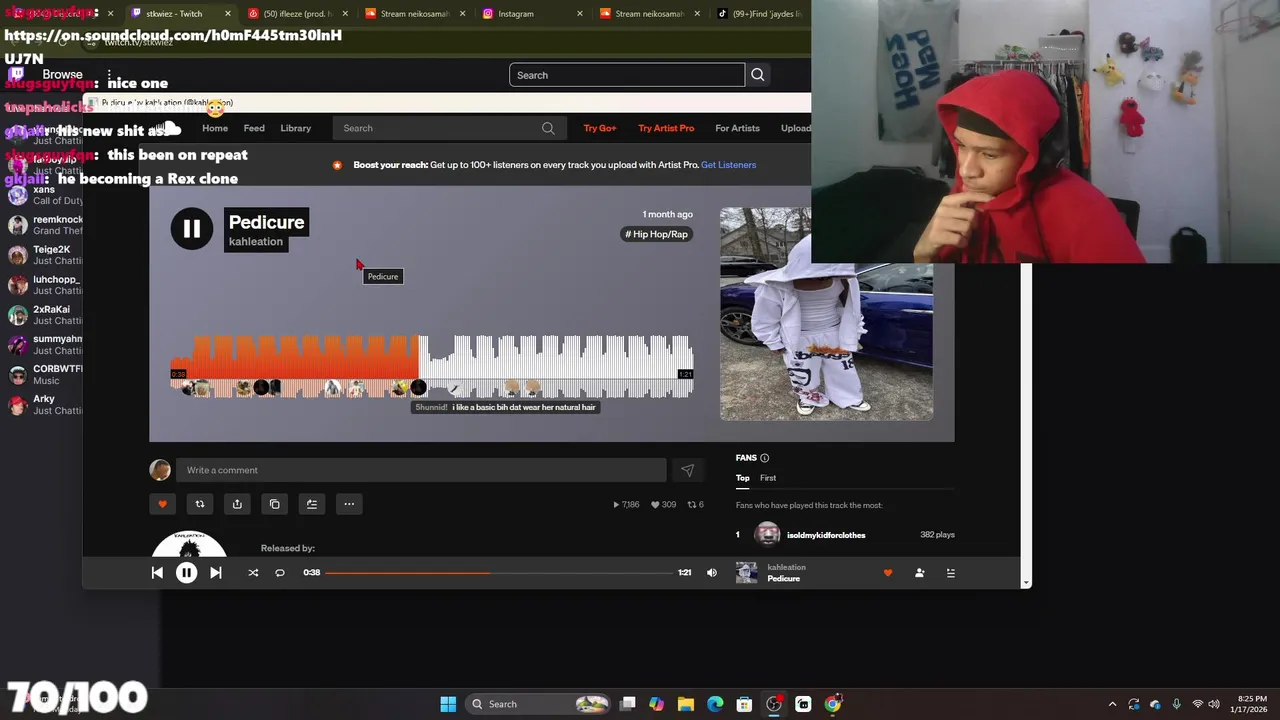
Task: Open Google Chrome from the taskbar
Action: coord(832,704)
